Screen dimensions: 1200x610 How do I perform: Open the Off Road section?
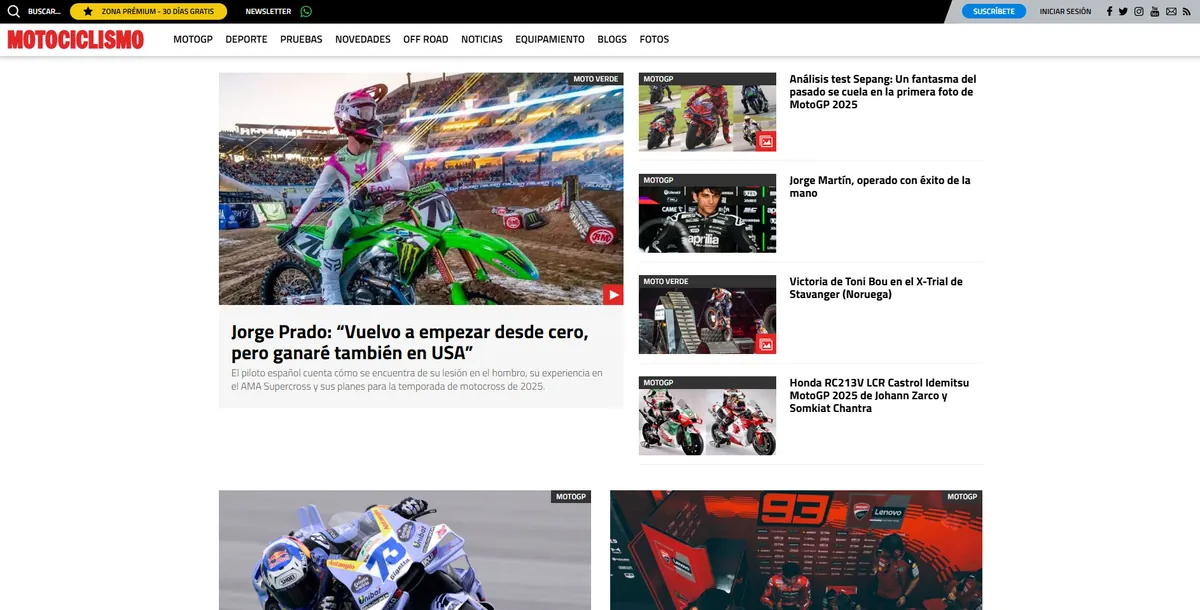[x=426, y=39]
